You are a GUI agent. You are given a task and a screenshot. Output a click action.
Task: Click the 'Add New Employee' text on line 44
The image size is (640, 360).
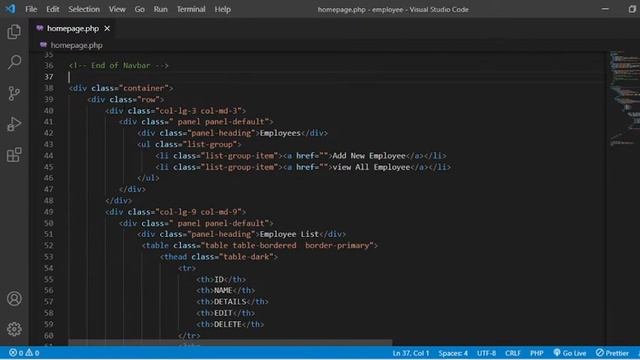(369, 156)
